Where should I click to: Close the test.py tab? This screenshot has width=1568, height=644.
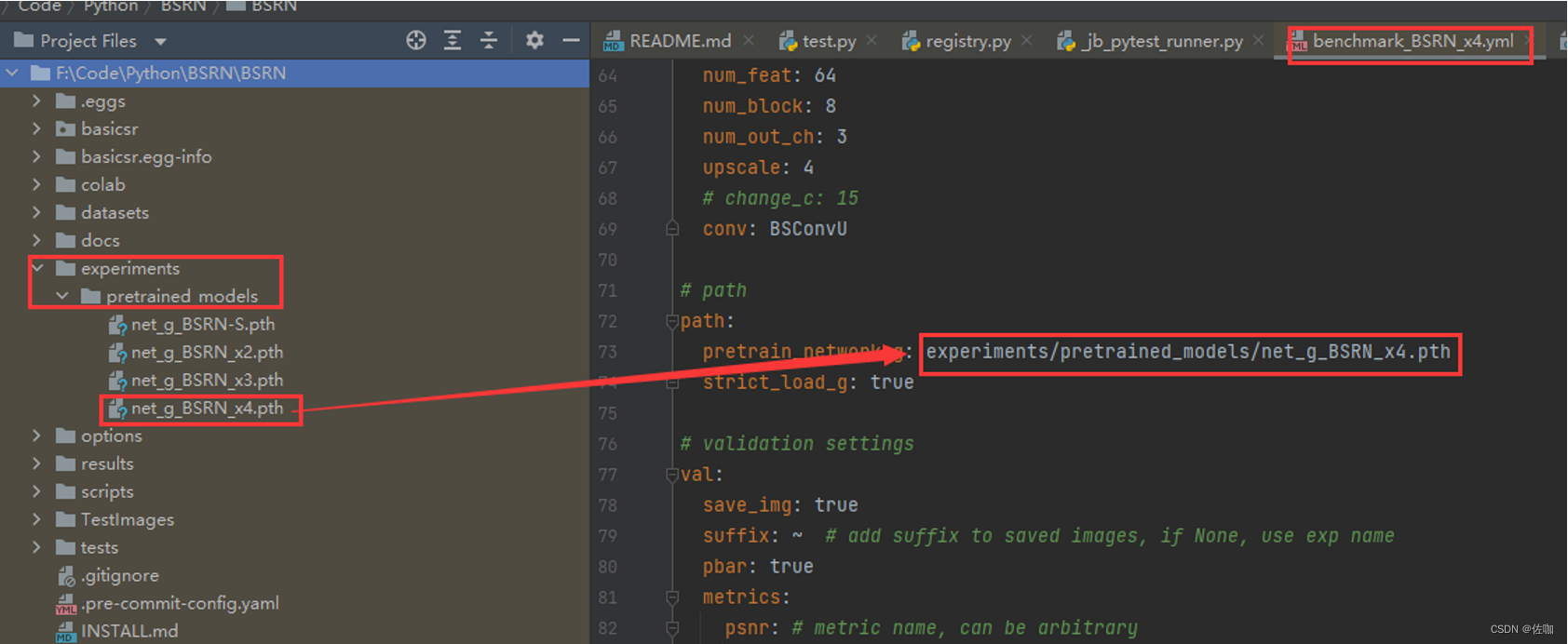872,41
